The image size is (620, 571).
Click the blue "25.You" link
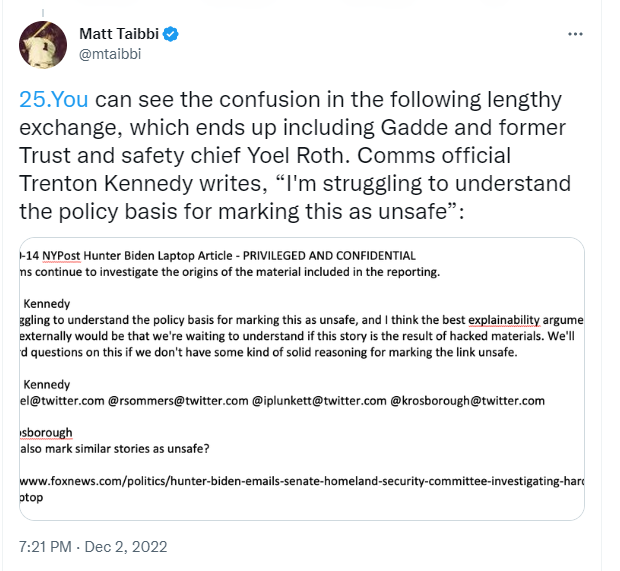(x=54, y=99)
